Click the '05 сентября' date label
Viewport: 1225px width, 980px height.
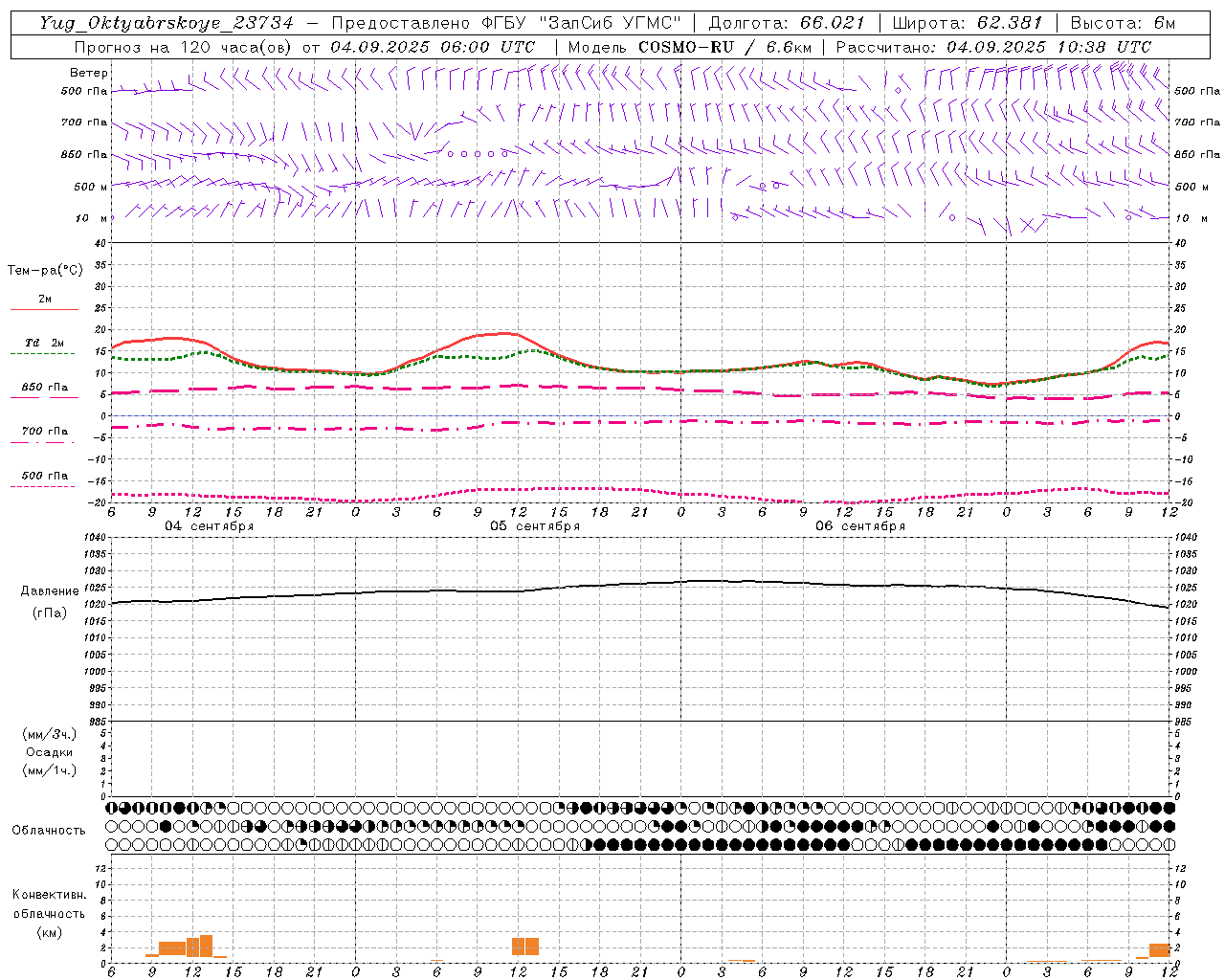535,526
